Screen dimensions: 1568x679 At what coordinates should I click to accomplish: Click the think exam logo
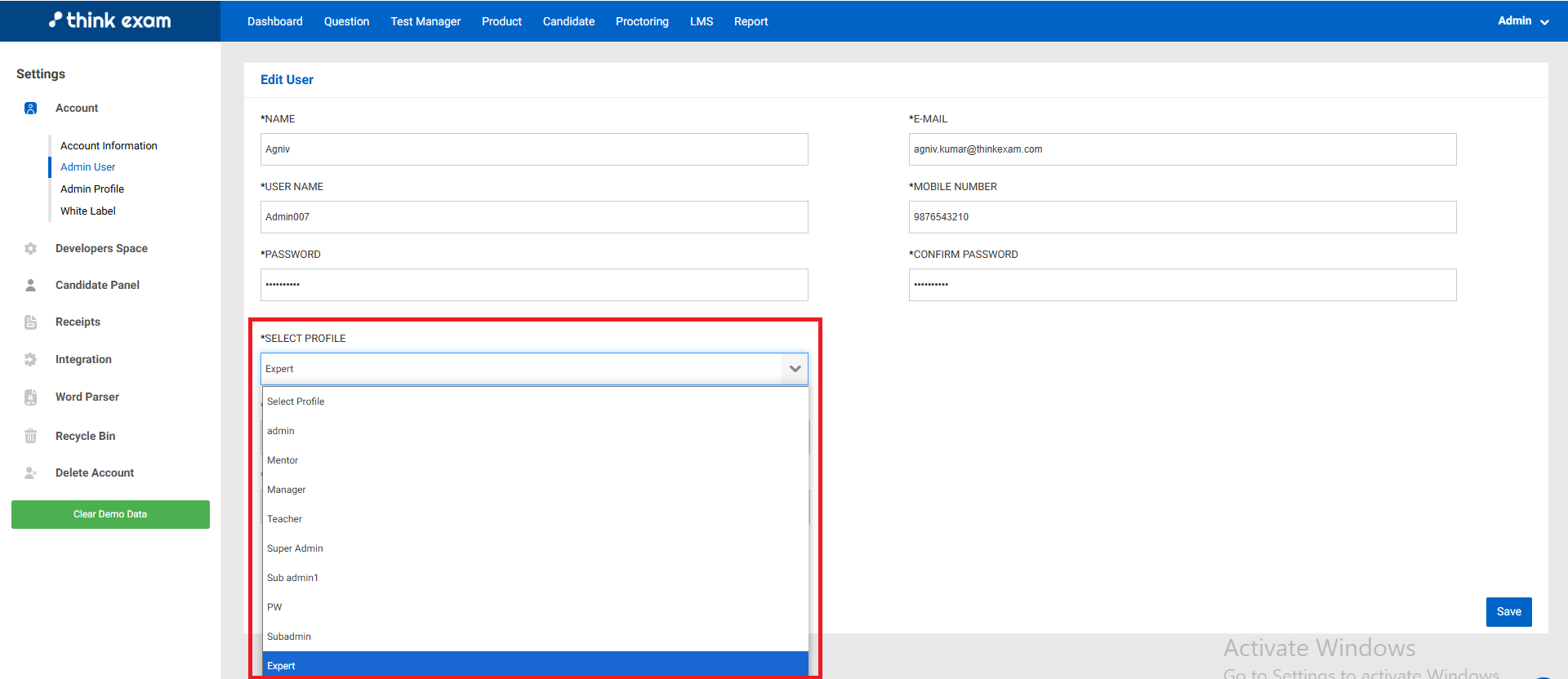[x=110, y=20]
